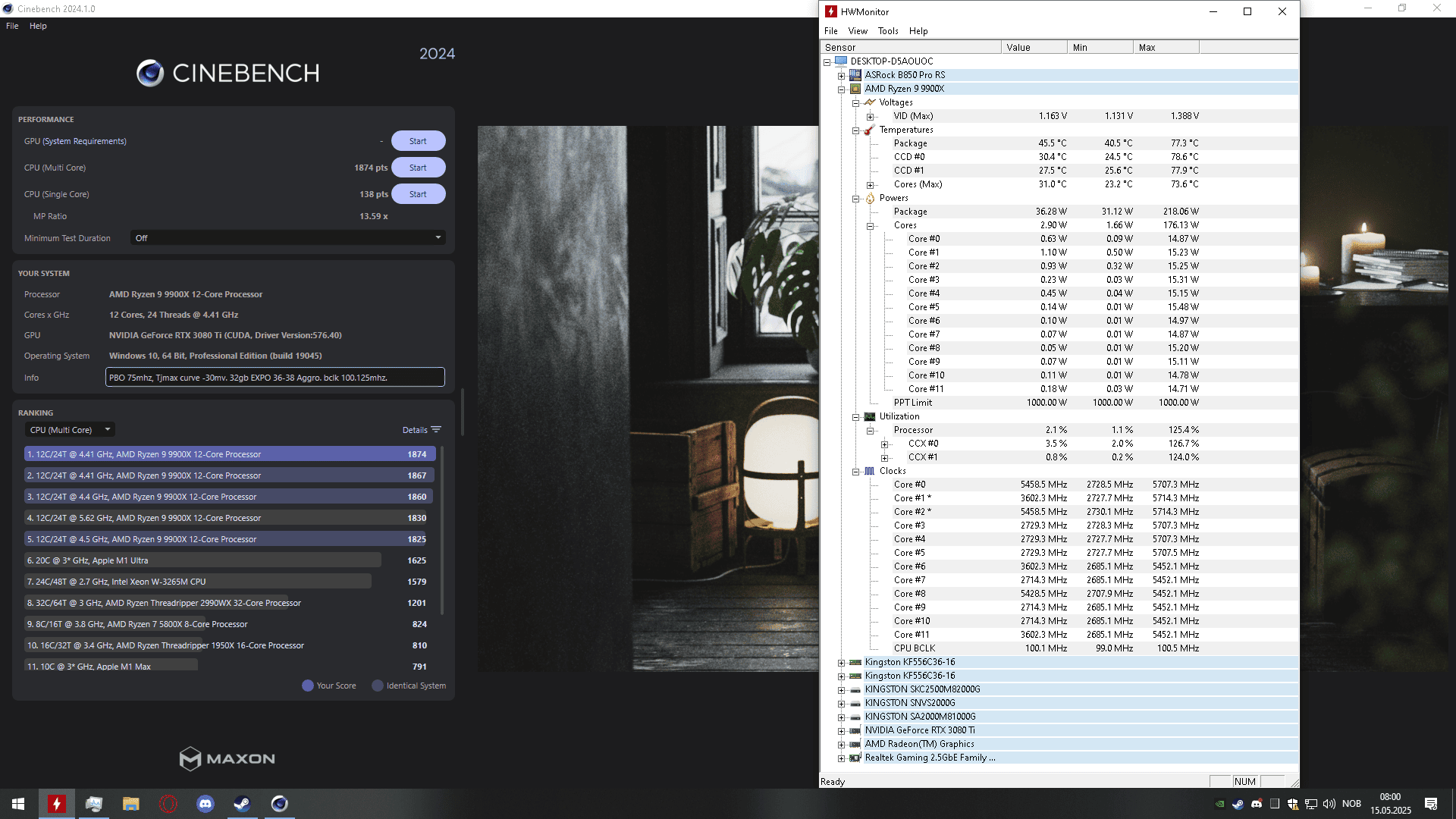Select the Package temperature row in HWMonitor
Viewport: 1456px width, 819px height.
tap(1059, 143)
